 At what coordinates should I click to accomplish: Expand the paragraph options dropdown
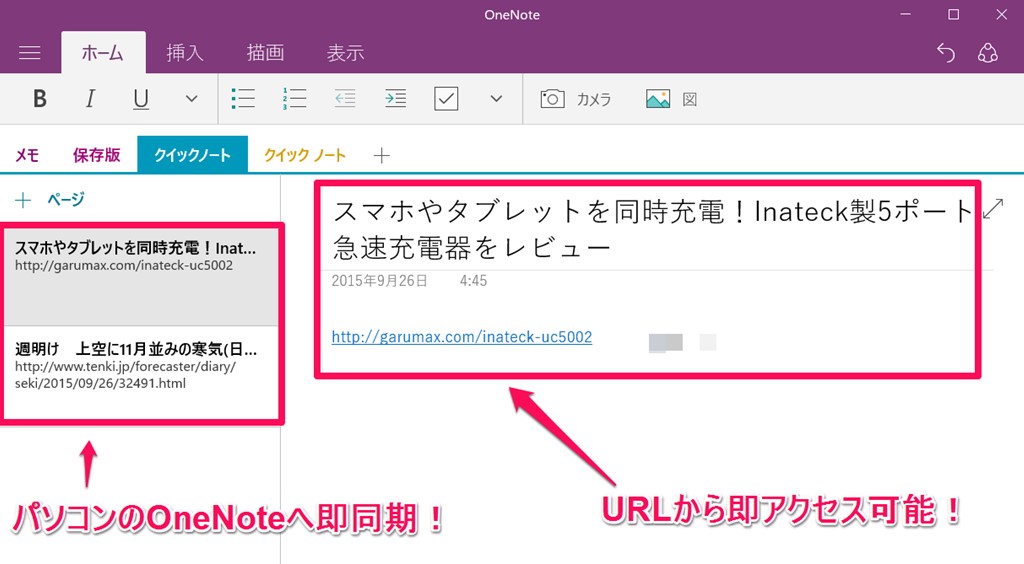click(x=496, y=99)
